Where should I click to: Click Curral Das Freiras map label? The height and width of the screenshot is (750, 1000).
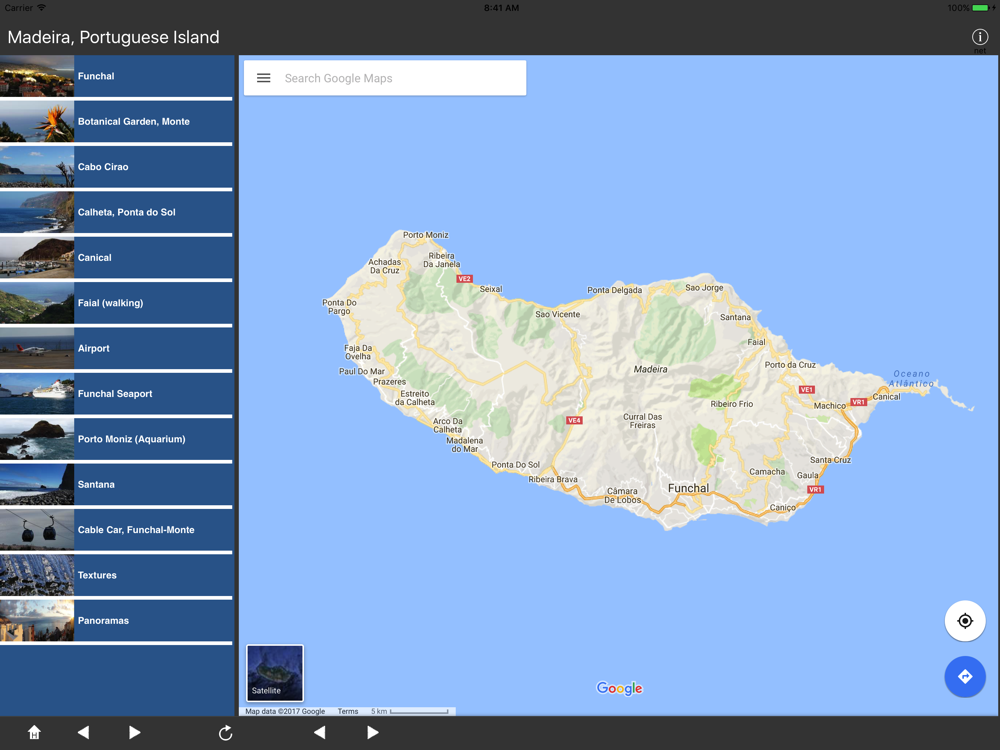click(x=642, y=421)
